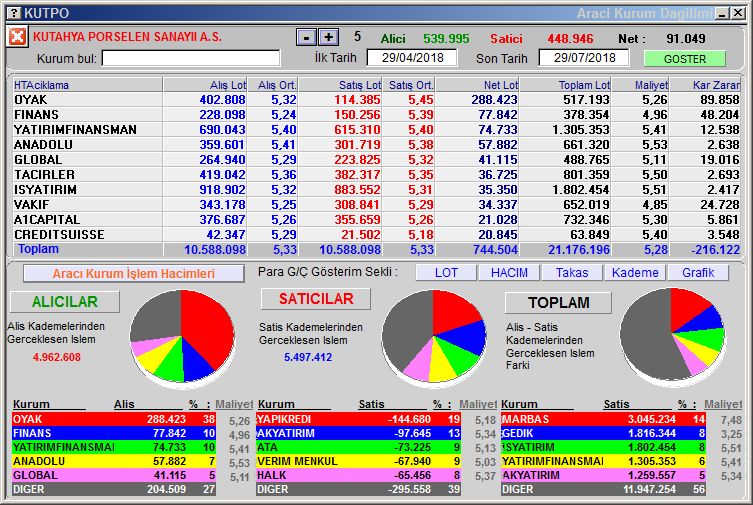Select the OYAK row in main table
753x505 pixels.
(376, 100)
